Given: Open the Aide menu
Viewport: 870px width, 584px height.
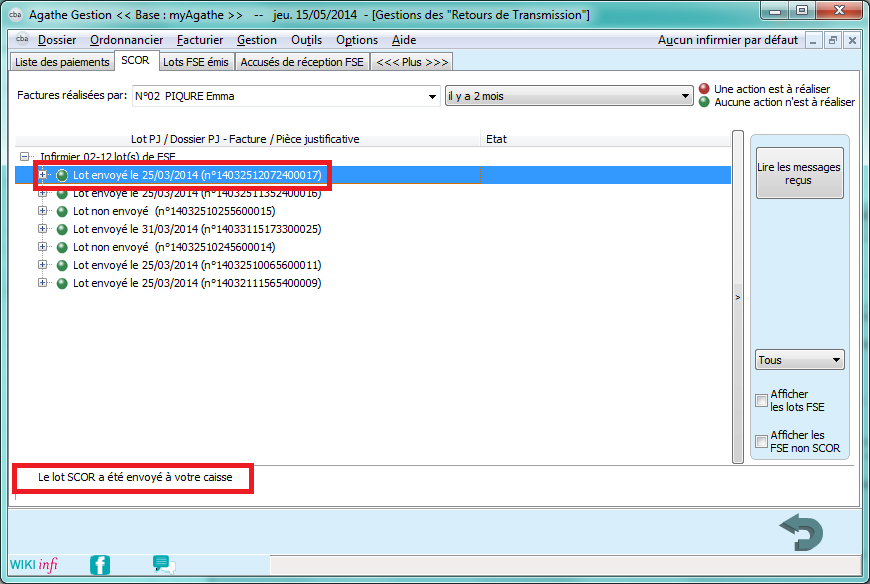Looking at the screenshot, I should [404, 40].
